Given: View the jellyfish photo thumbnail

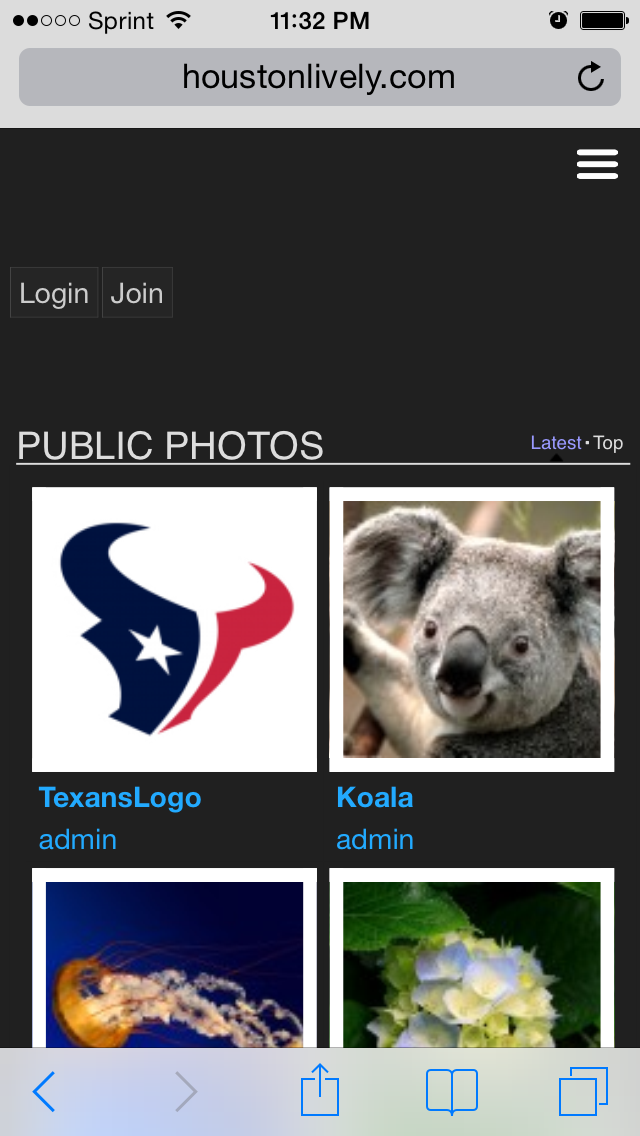Looking at the screenshot, I should click(x=174, y=960).
